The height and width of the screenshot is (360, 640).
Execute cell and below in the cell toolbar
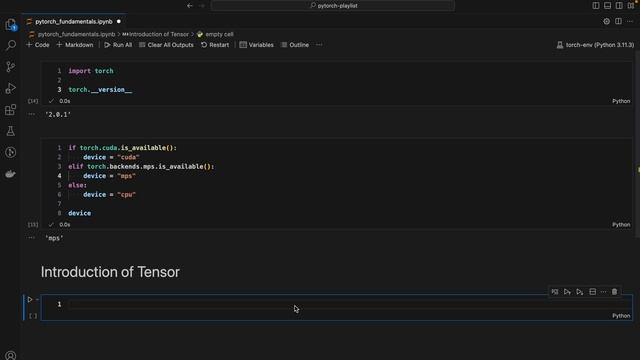[x=580, y=291]
